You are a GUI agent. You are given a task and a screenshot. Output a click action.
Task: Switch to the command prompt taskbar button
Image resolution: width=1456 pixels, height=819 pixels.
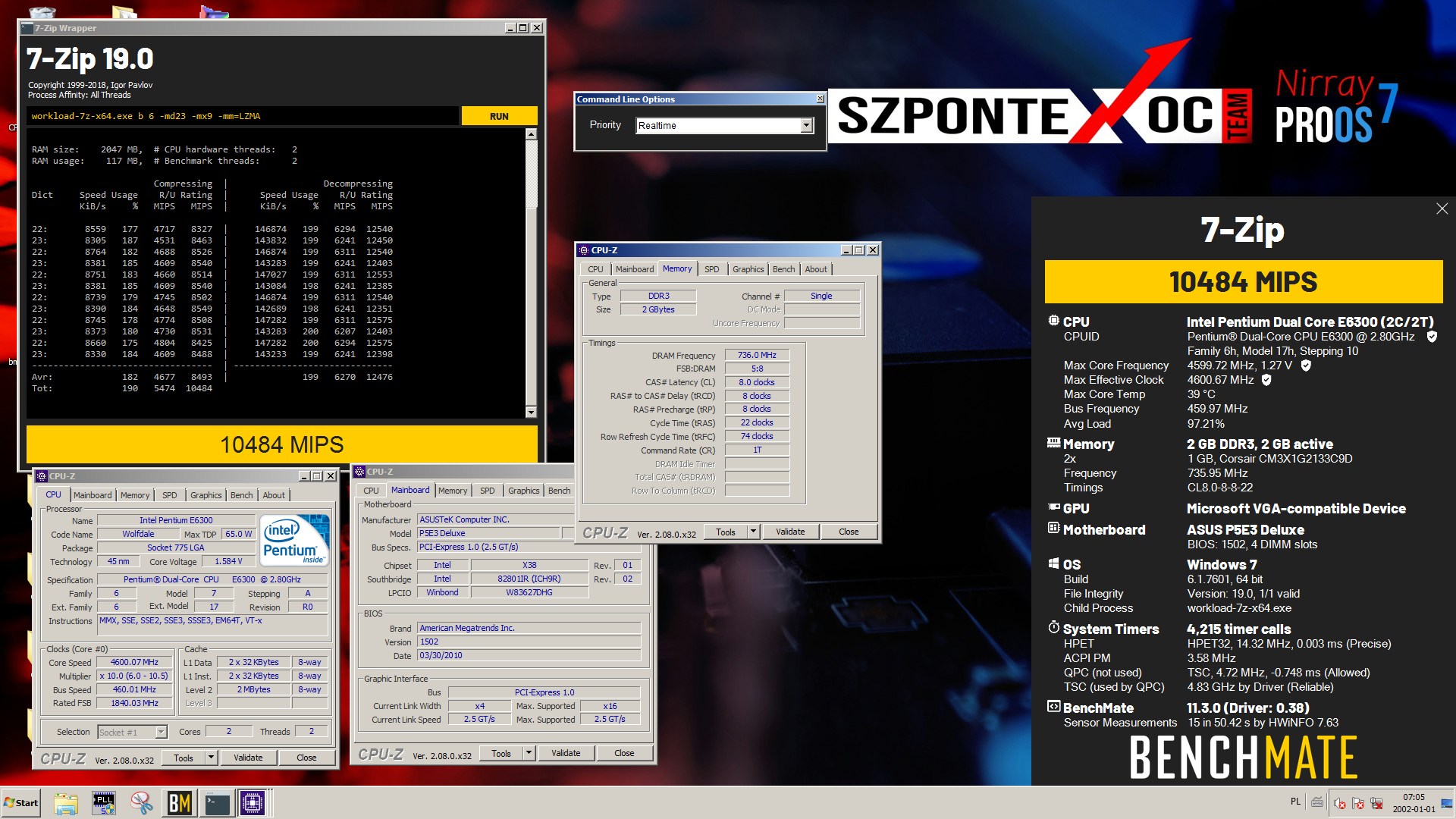pyautogui.click(x=217, y=803)
